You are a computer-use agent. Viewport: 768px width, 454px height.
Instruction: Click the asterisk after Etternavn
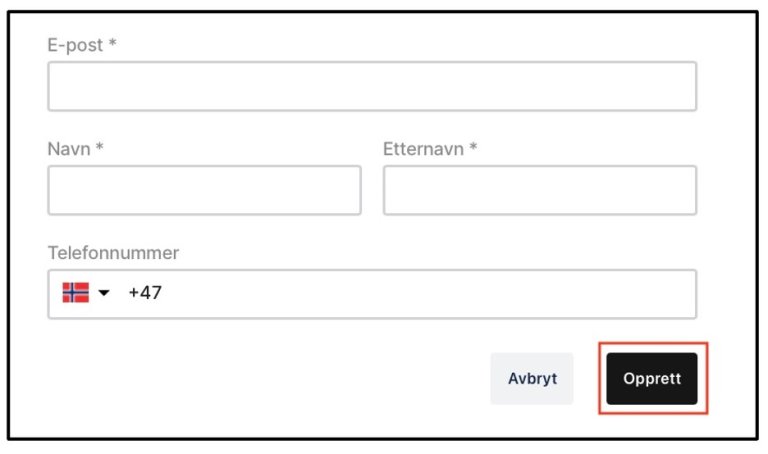point(473,149)
